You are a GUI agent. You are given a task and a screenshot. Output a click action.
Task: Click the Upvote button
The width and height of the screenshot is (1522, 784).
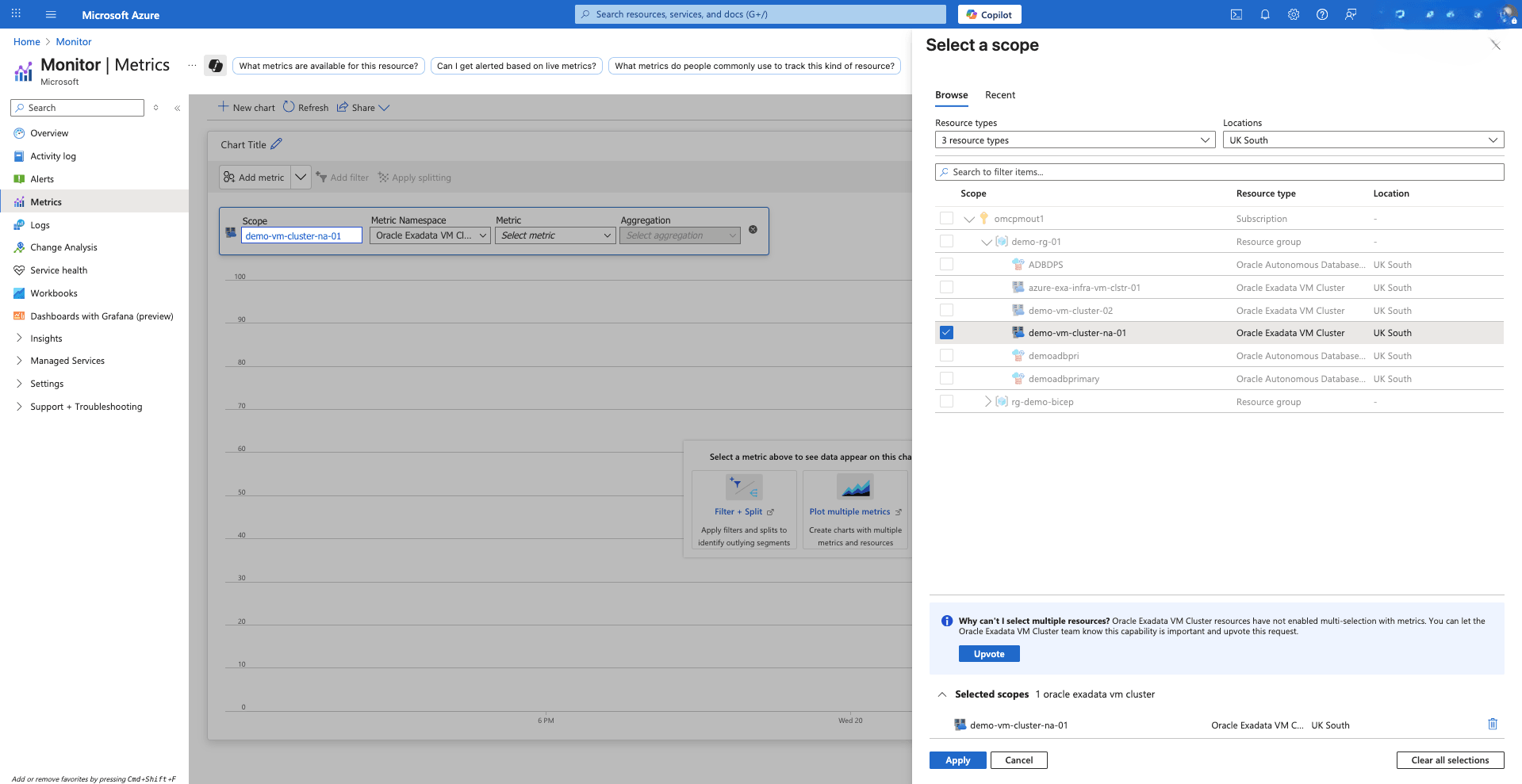(x=989, y=654)
